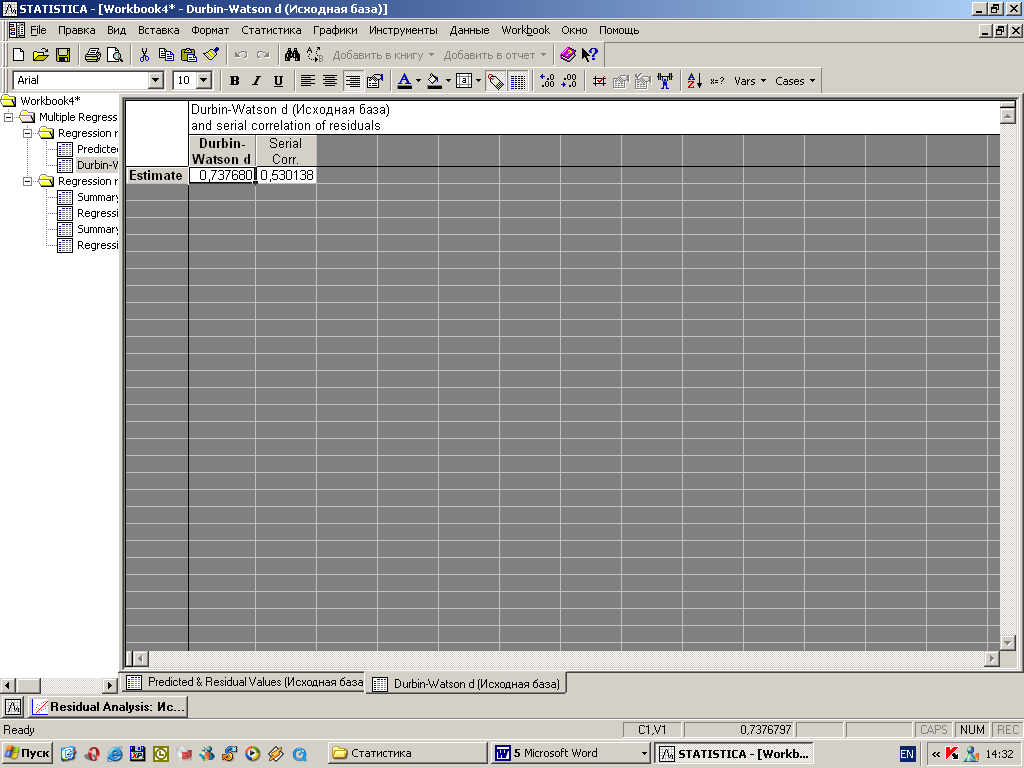This screenshot has width=1024, height=768.
Task: Open the borders dropdown arrow
Action: [479, 81]
